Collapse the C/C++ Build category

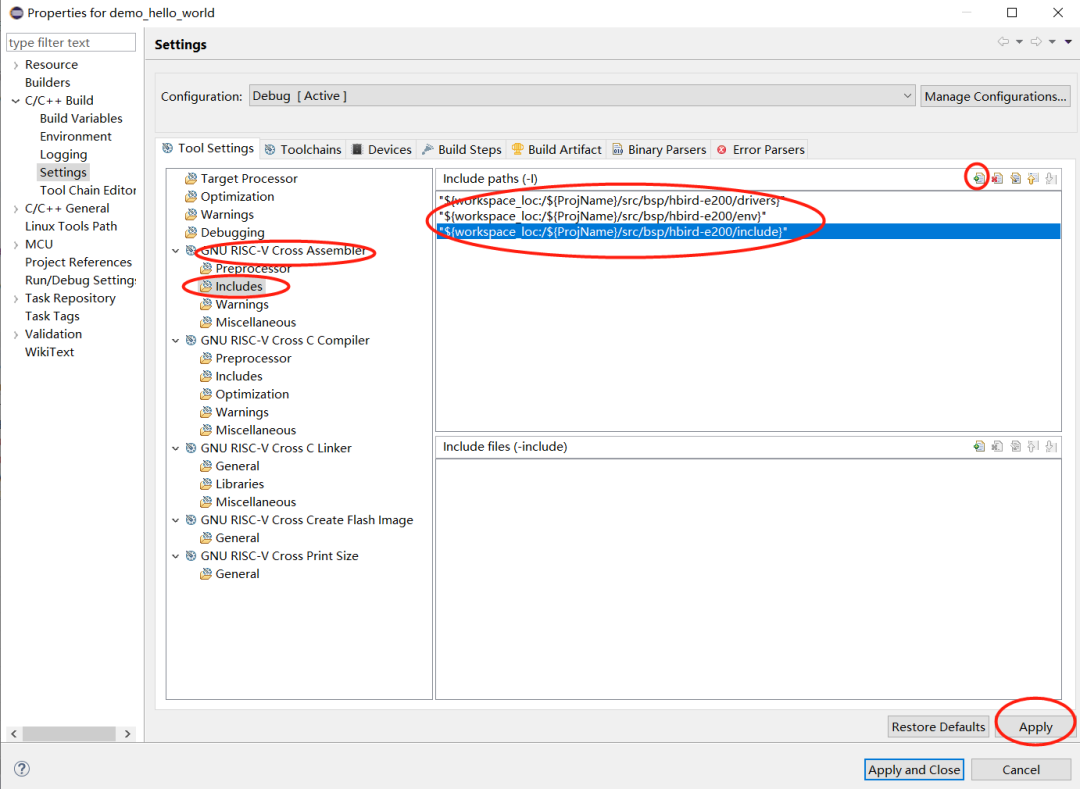16,101
